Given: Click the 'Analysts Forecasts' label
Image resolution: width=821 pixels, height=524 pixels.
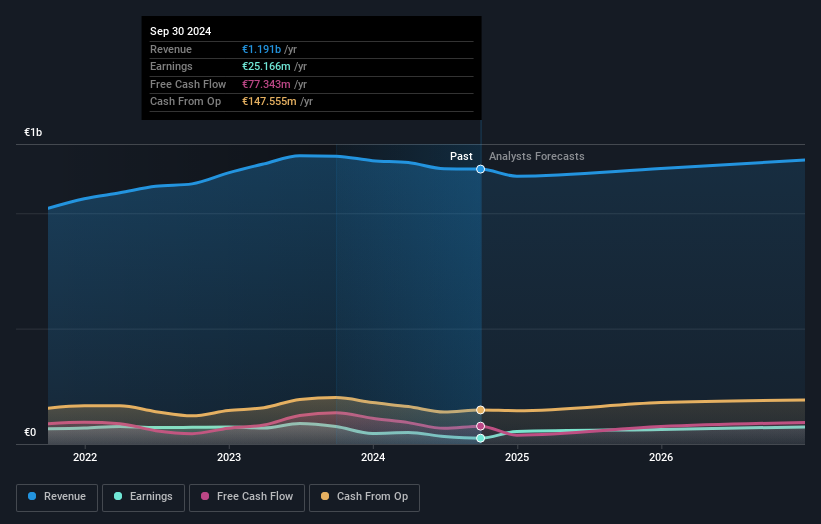Looking at the screenshot, I should (537, 157).
